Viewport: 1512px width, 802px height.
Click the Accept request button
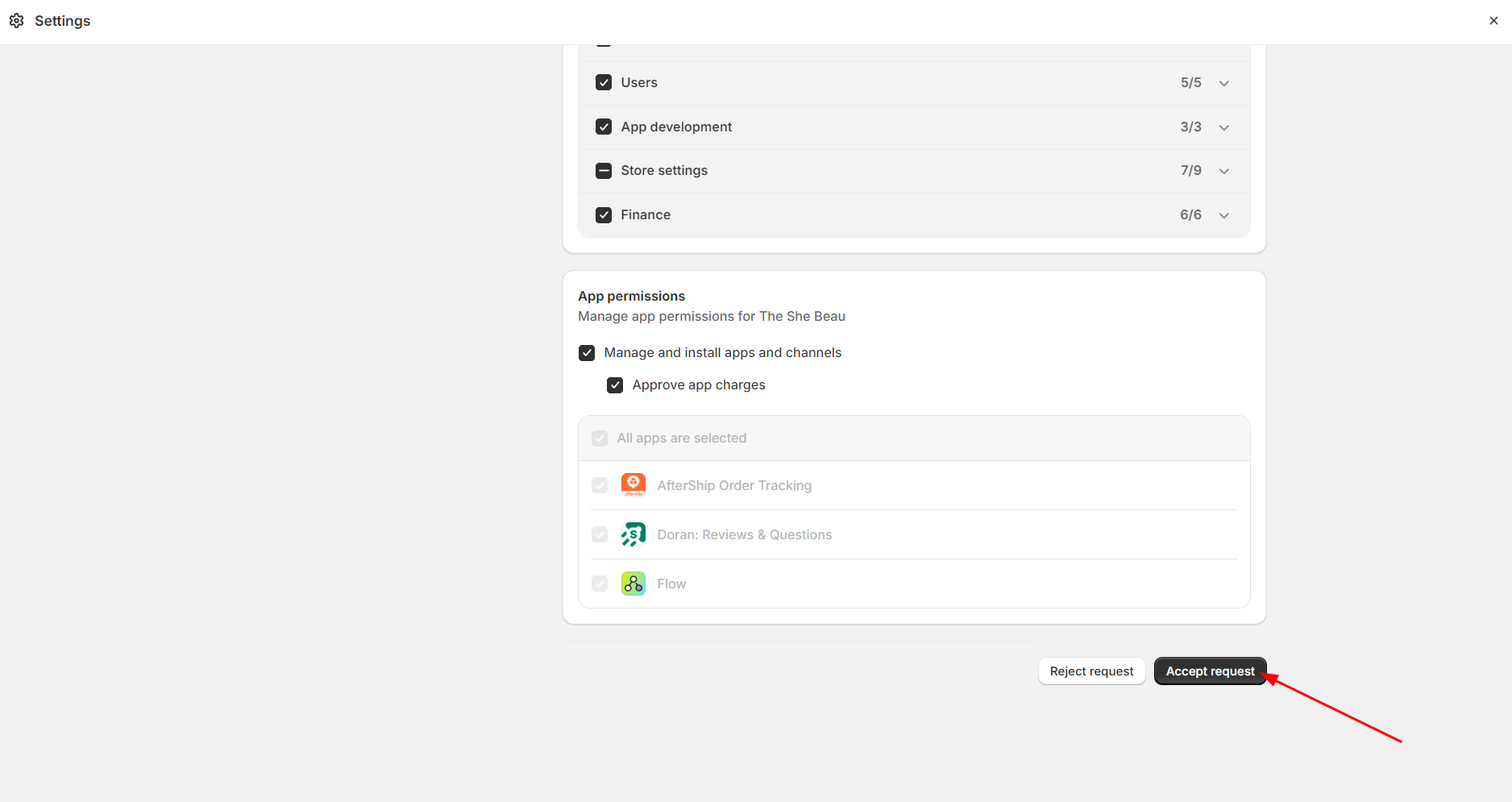(1210, 671)
